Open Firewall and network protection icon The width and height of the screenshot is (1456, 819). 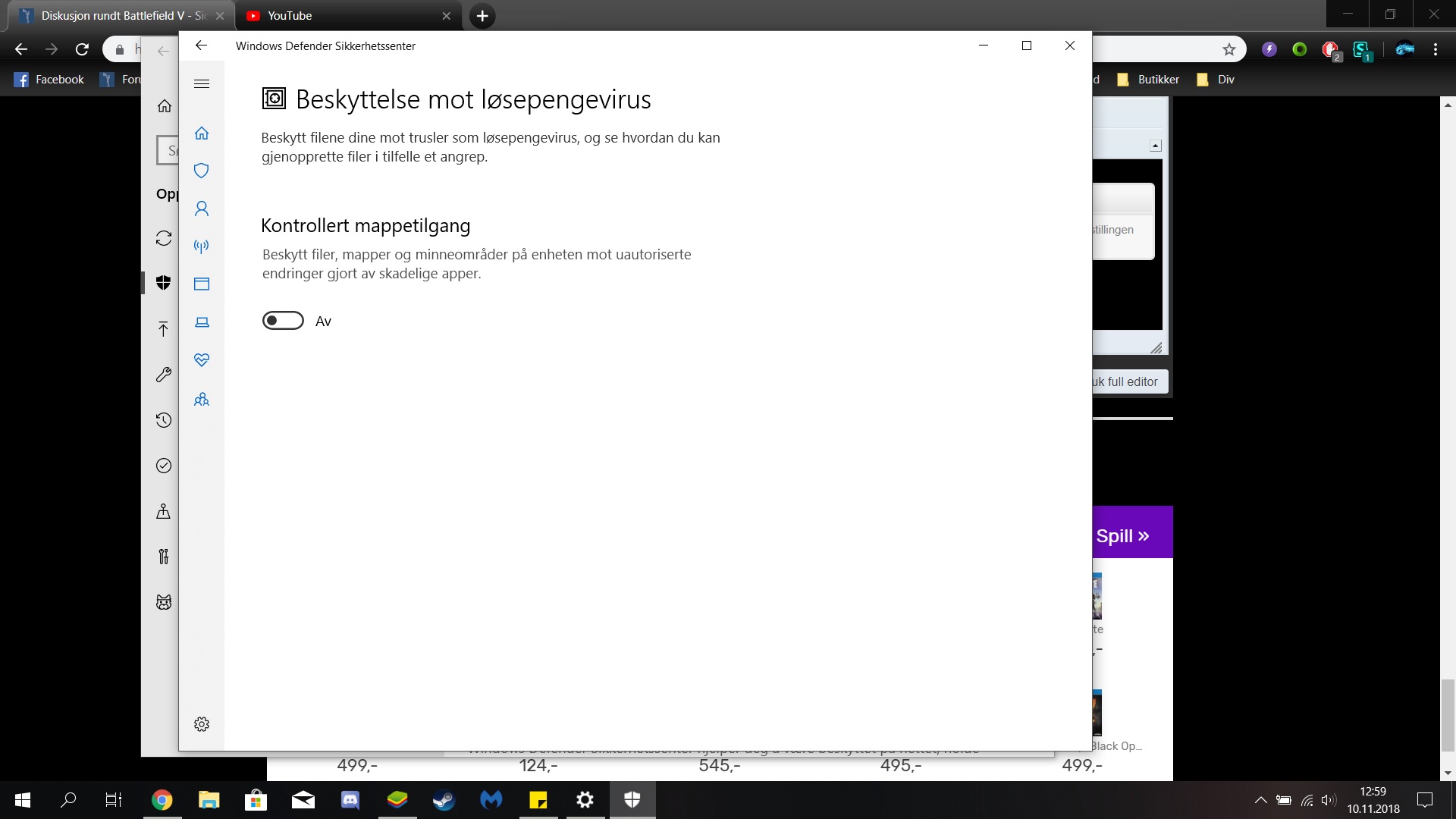(202, 246)
